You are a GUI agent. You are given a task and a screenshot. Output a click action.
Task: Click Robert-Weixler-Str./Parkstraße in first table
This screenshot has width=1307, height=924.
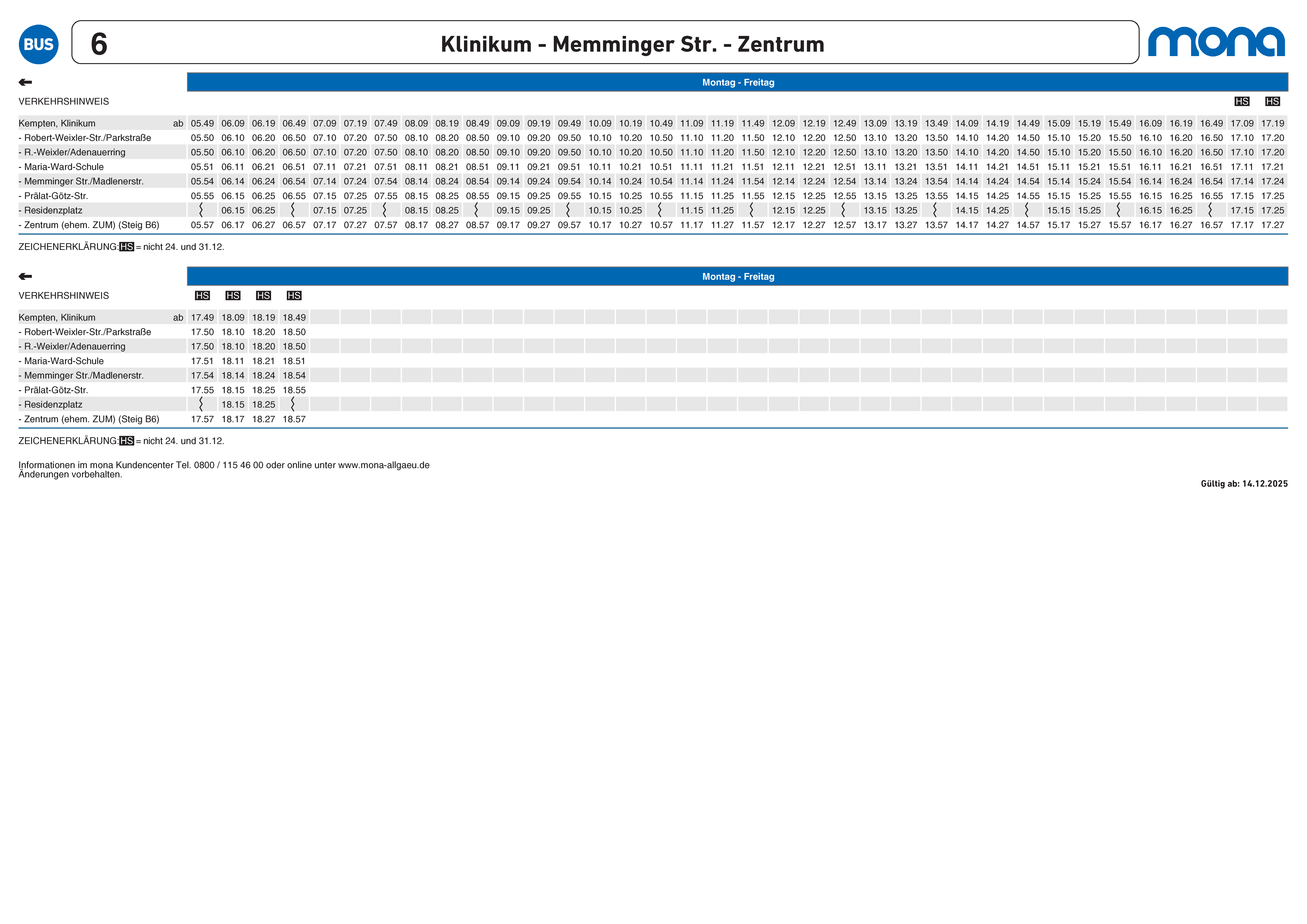pos(85,138)
